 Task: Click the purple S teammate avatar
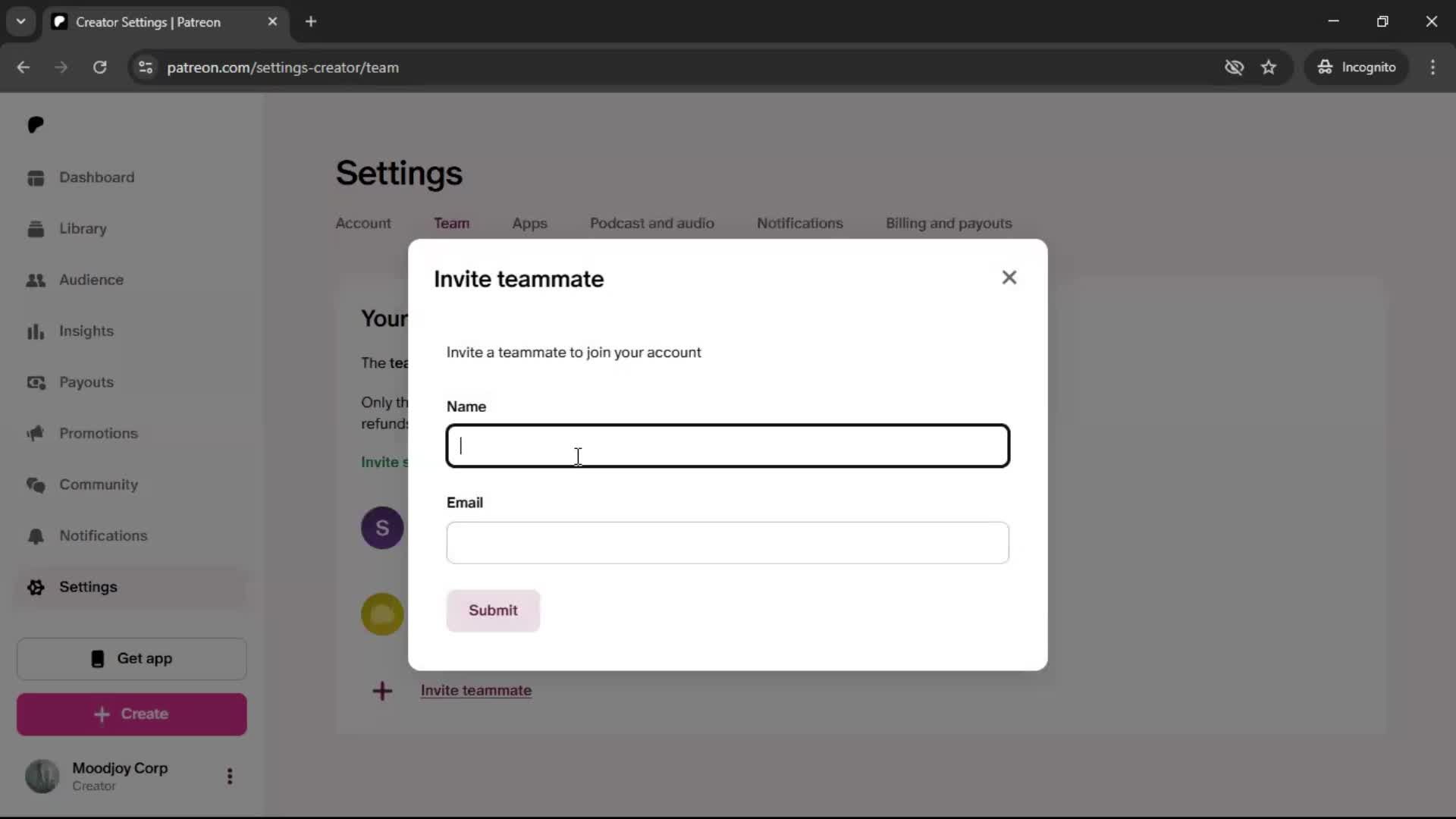coord(382,528)
